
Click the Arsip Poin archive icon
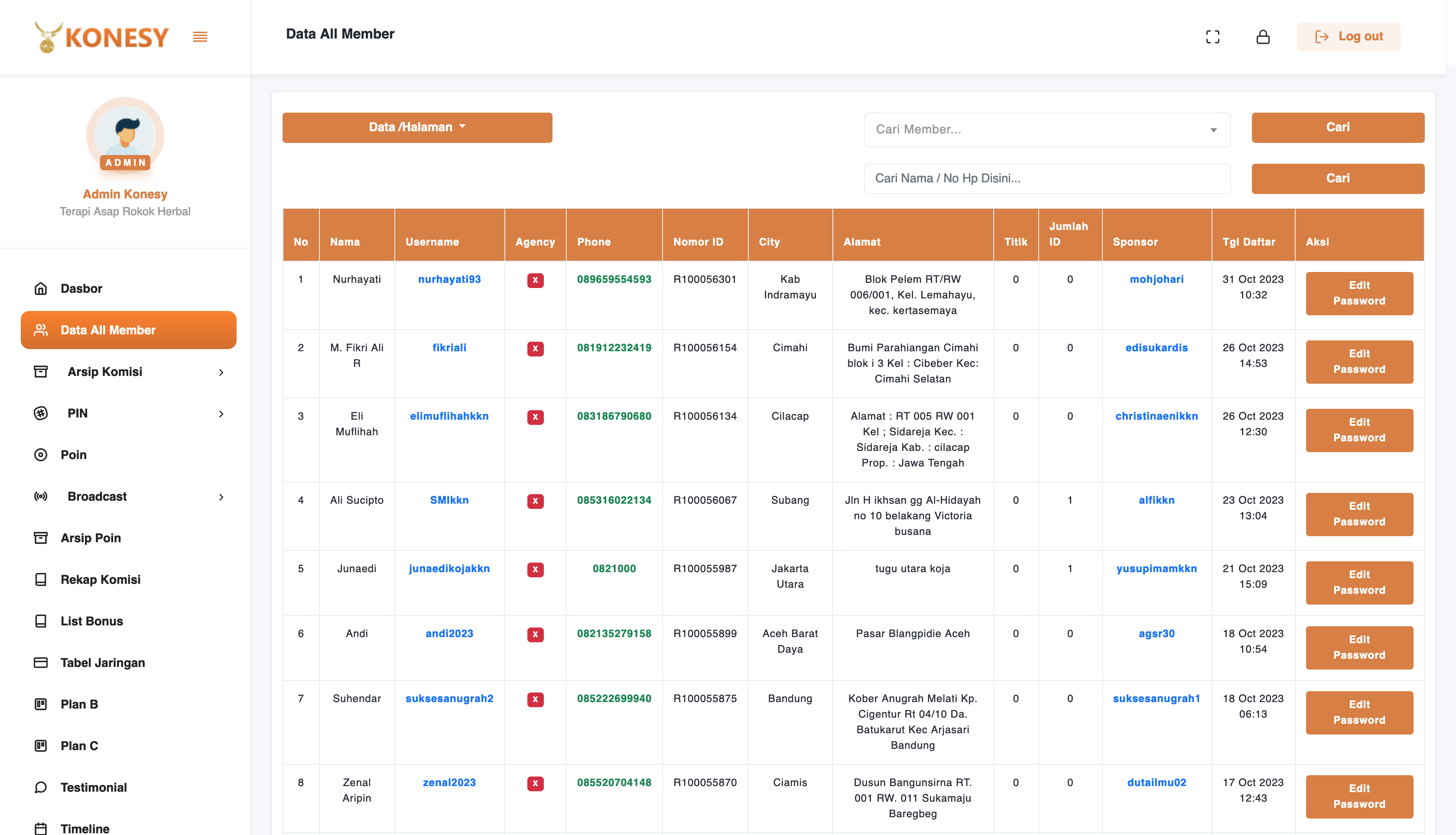tap(41, 538)
